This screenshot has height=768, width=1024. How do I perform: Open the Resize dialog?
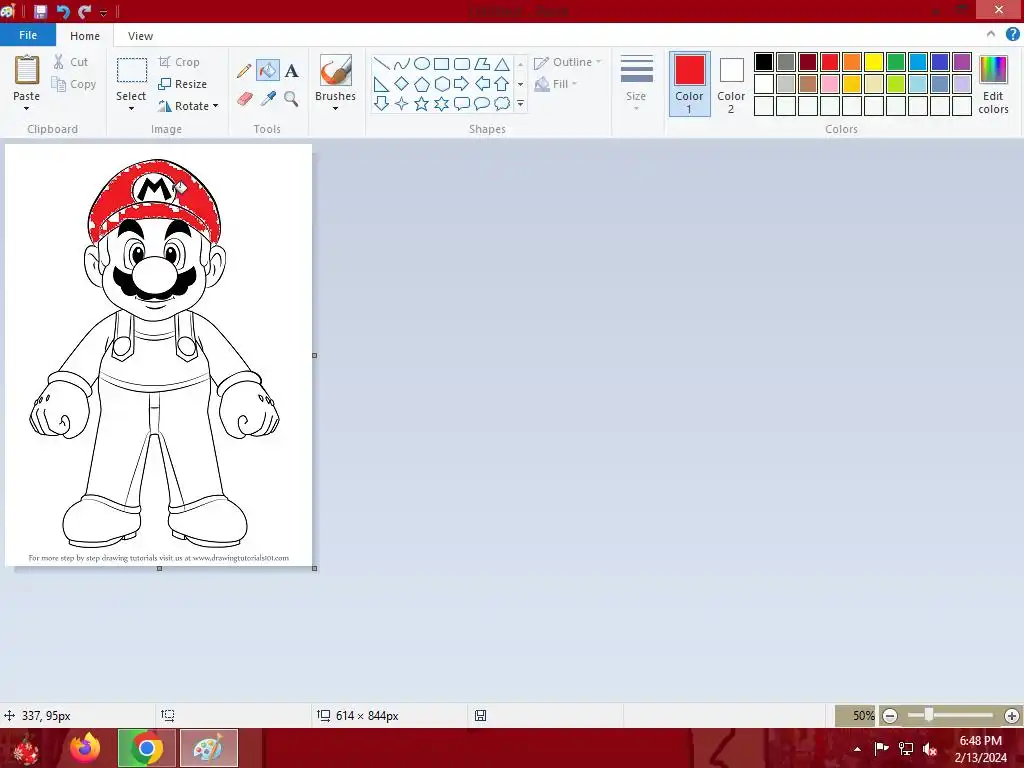tap(182, 84)
